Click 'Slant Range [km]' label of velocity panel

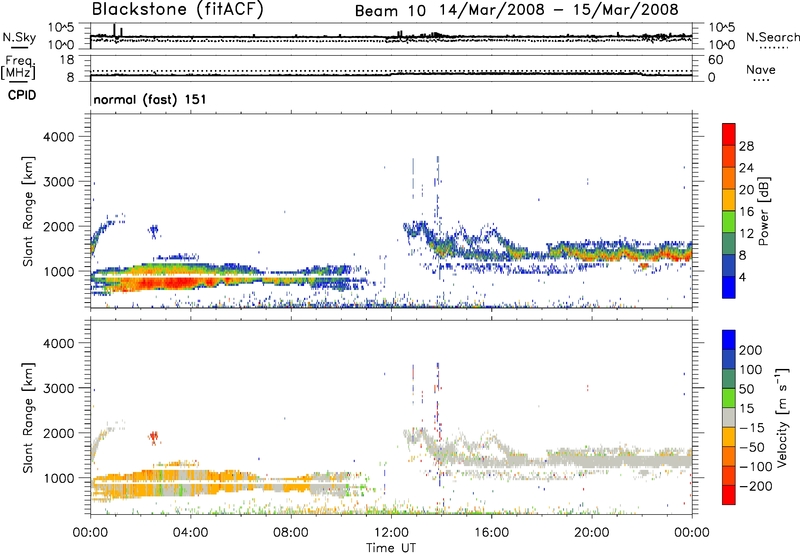(x=28, y=417)
